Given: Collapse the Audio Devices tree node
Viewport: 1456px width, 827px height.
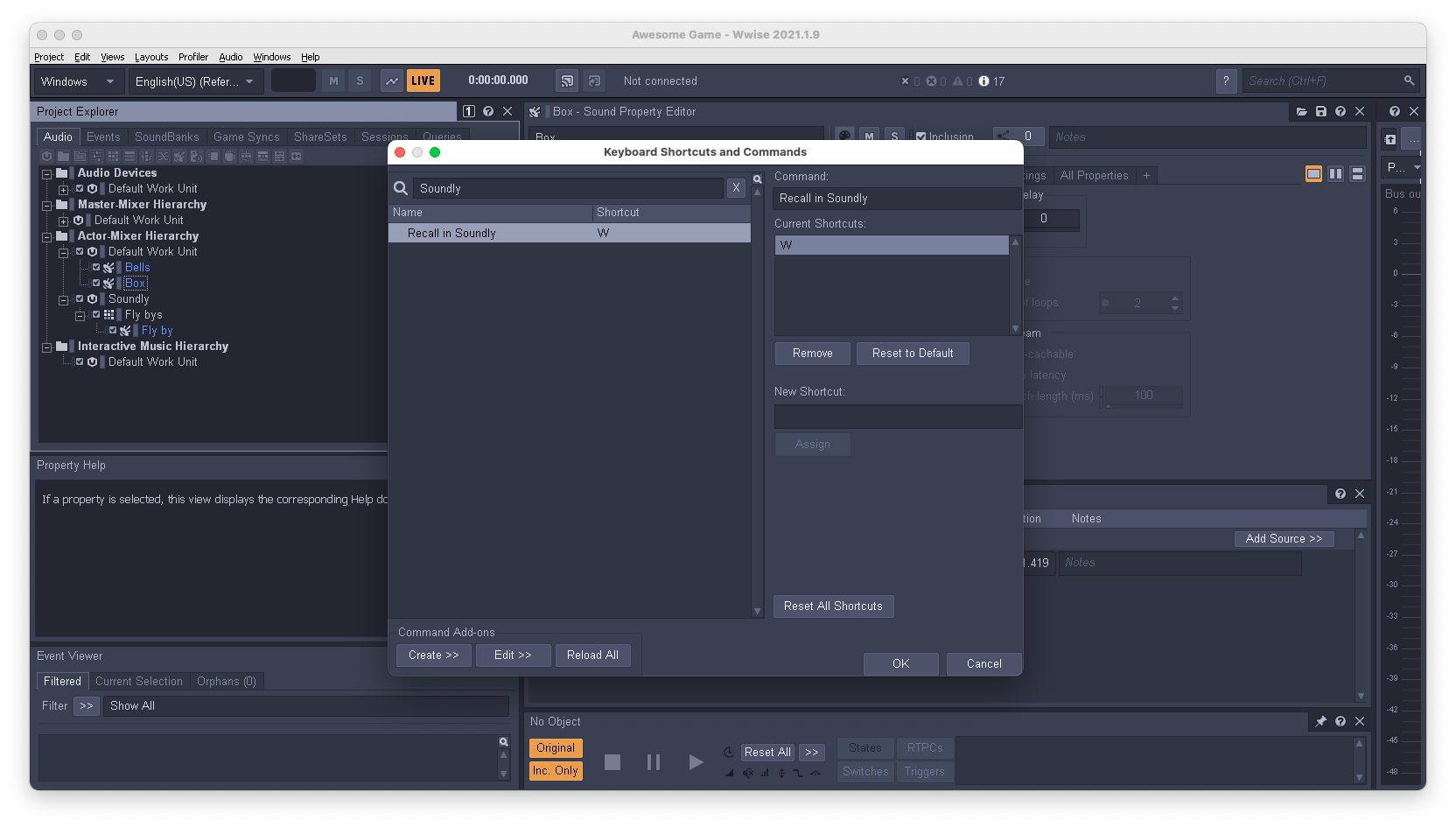Looking at the screenshot, I should click(x=47, y=173).
